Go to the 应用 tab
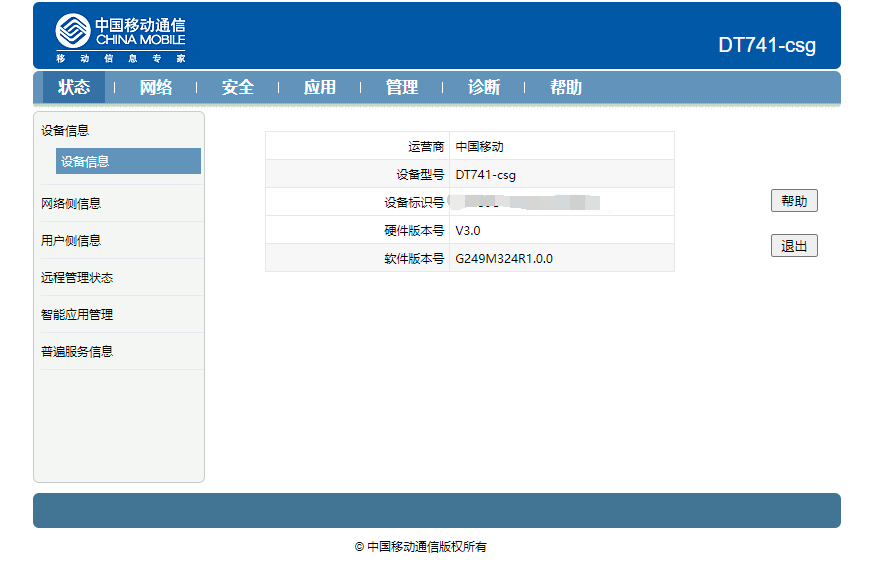 pos(320,87)
